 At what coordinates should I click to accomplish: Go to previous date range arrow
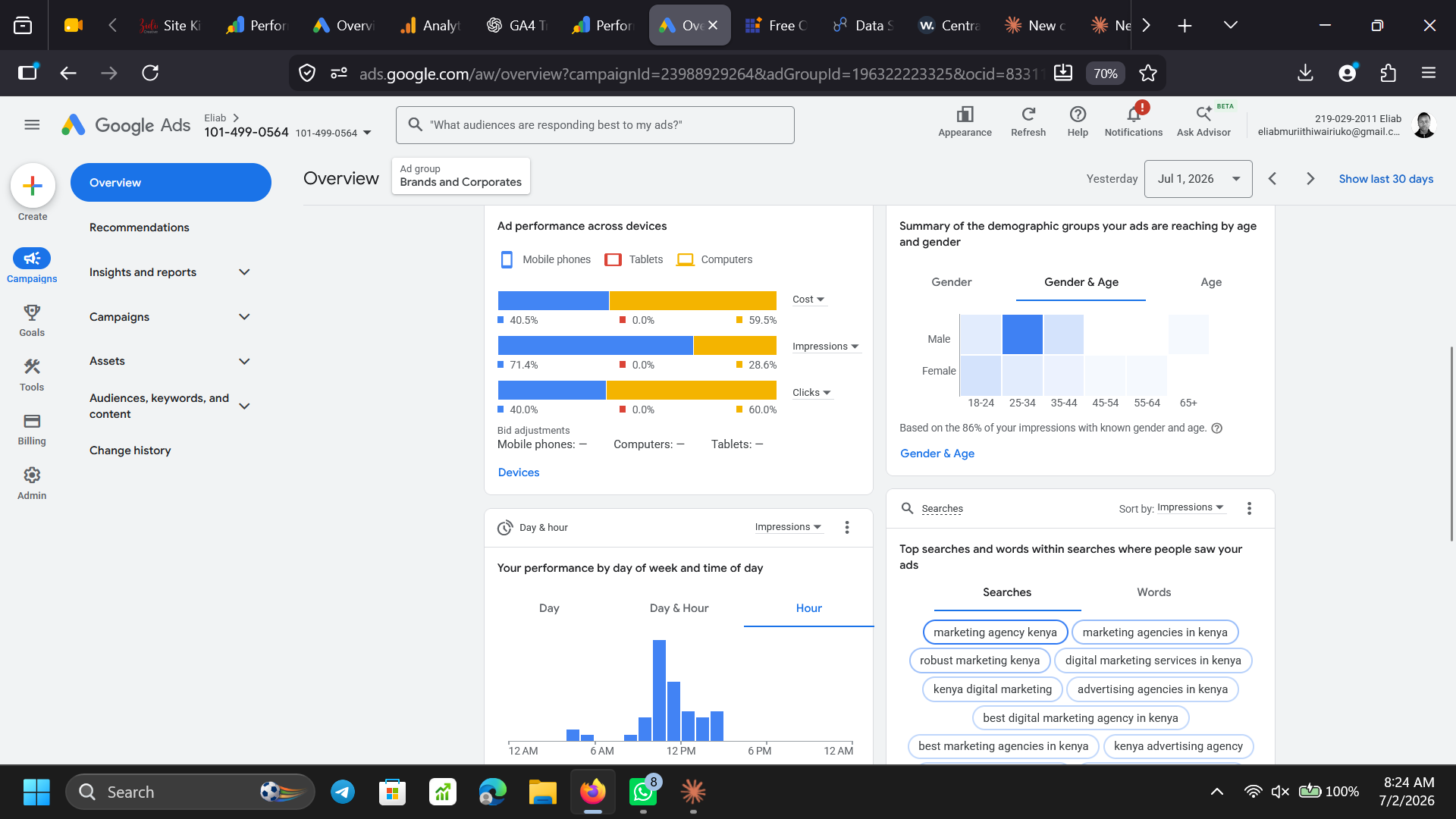1272,179
